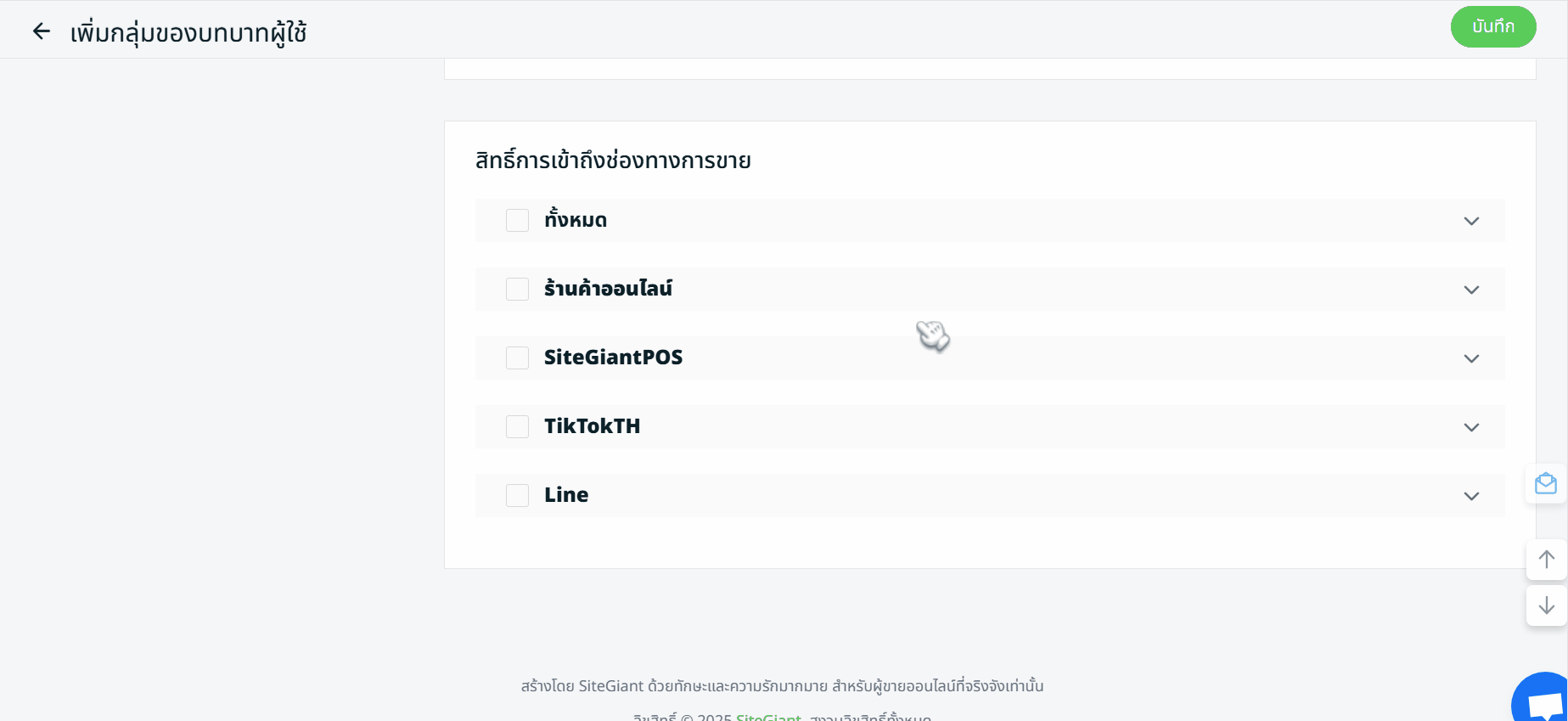Expand the ร้านค้าออนไลน์ permissions chevron
This screenshot has width=1568, height=721.
tap(1471, 290)
